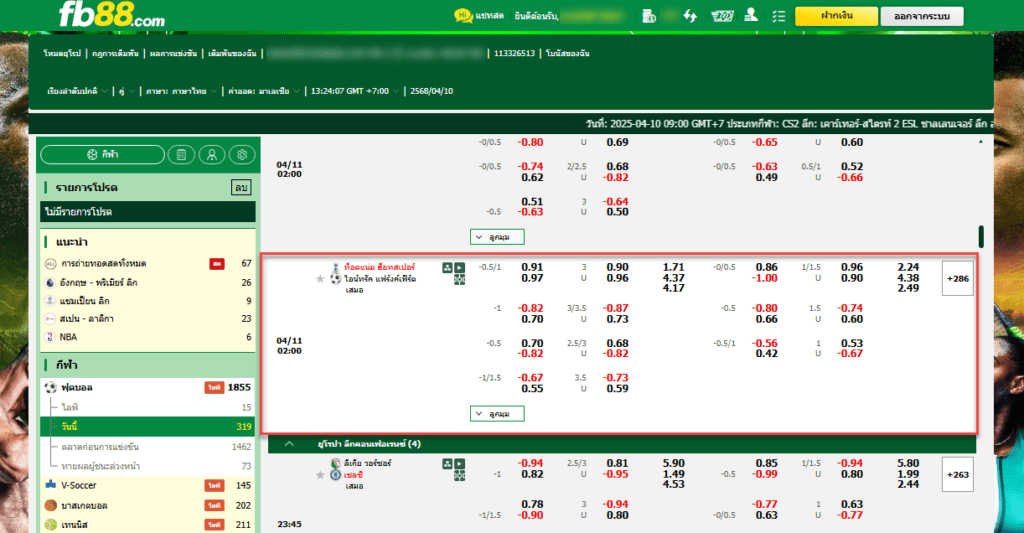Click the coin-stack balance icon in header

coord(648,16)
